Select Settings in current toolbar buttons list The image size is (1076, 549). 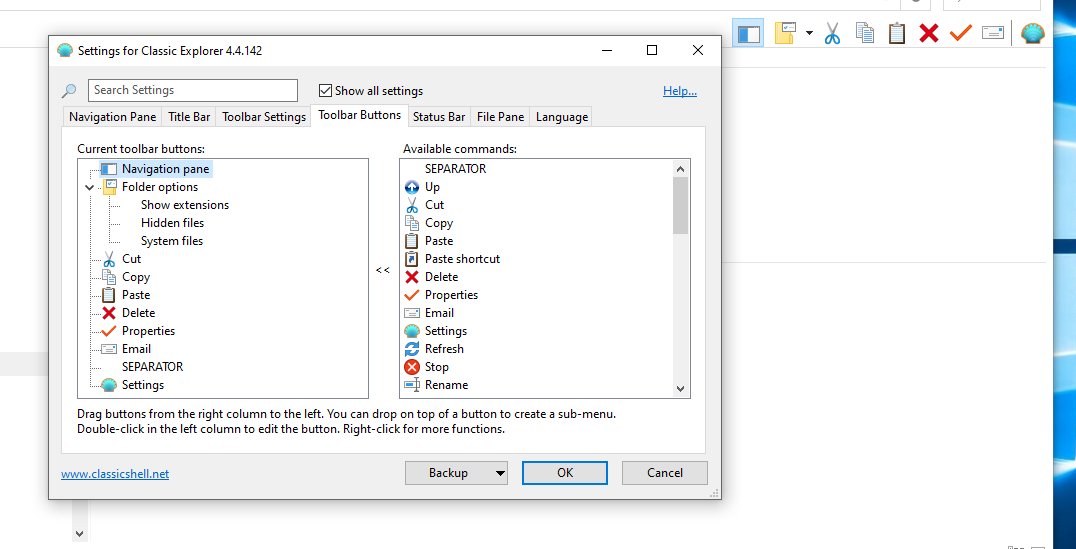coord(143,385)
